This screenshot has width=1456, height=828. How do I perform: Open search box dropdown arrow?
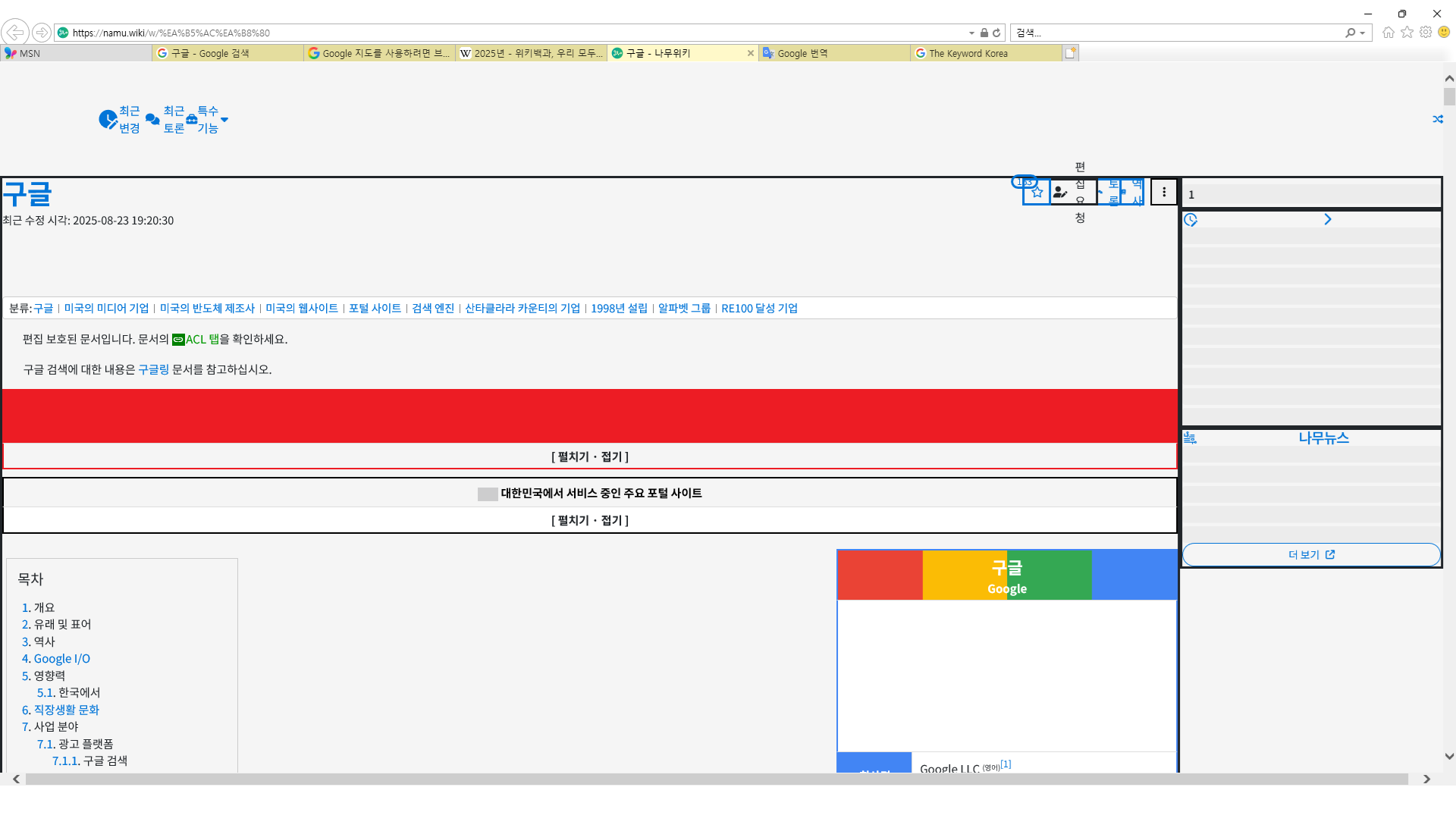coord(1362,33)
